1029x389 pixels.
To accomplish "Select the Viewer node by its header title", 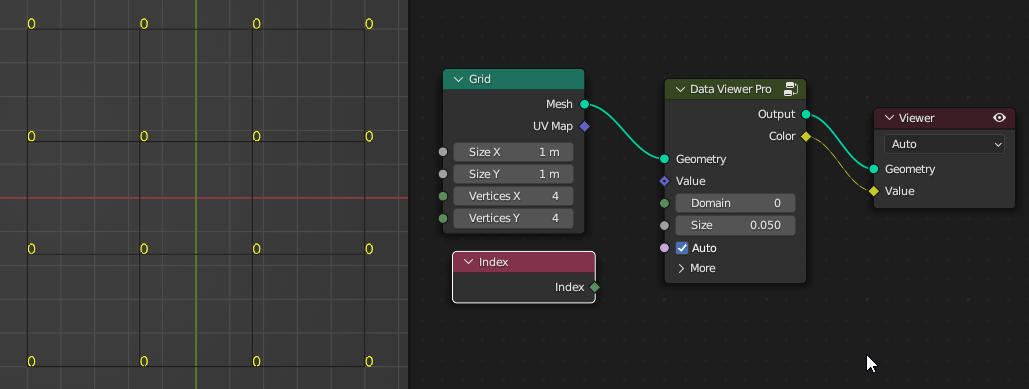I will coord(916,118).
